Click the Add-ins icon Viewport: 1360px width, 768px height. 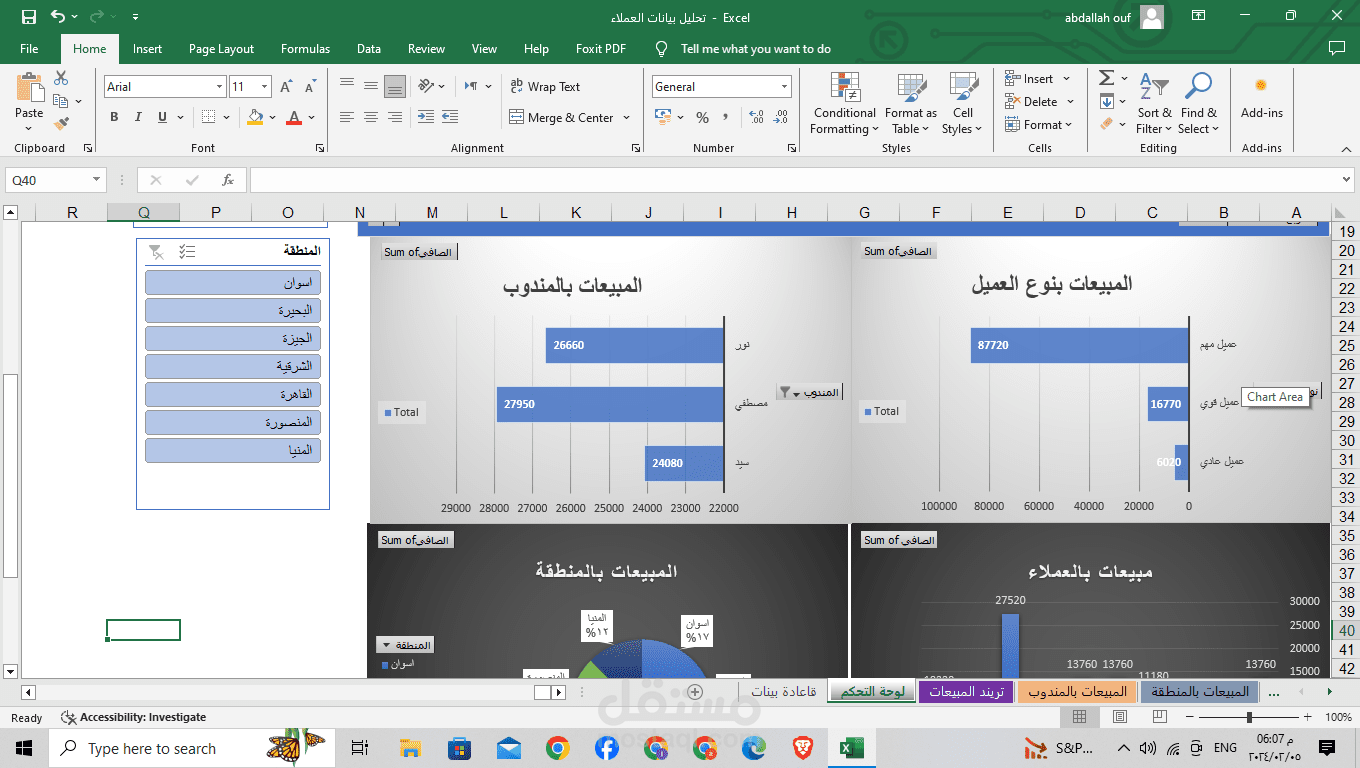pyautogui.click(x=1261, y=96)
